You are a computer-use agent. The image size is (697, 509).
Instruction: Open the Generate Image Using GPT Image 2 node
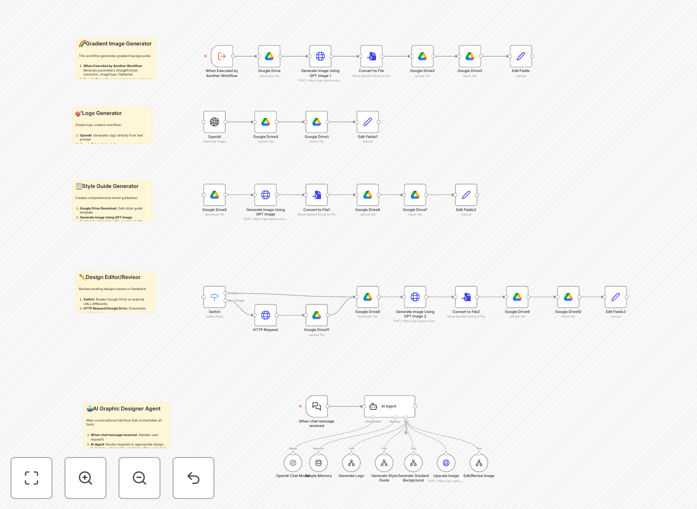(415, 297)
